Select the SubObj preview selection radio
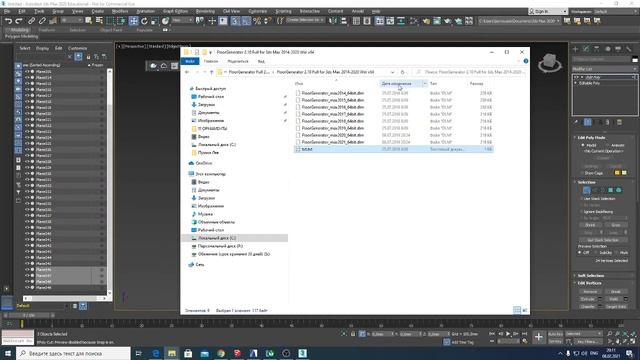The image size is (640, 360). 596,253
